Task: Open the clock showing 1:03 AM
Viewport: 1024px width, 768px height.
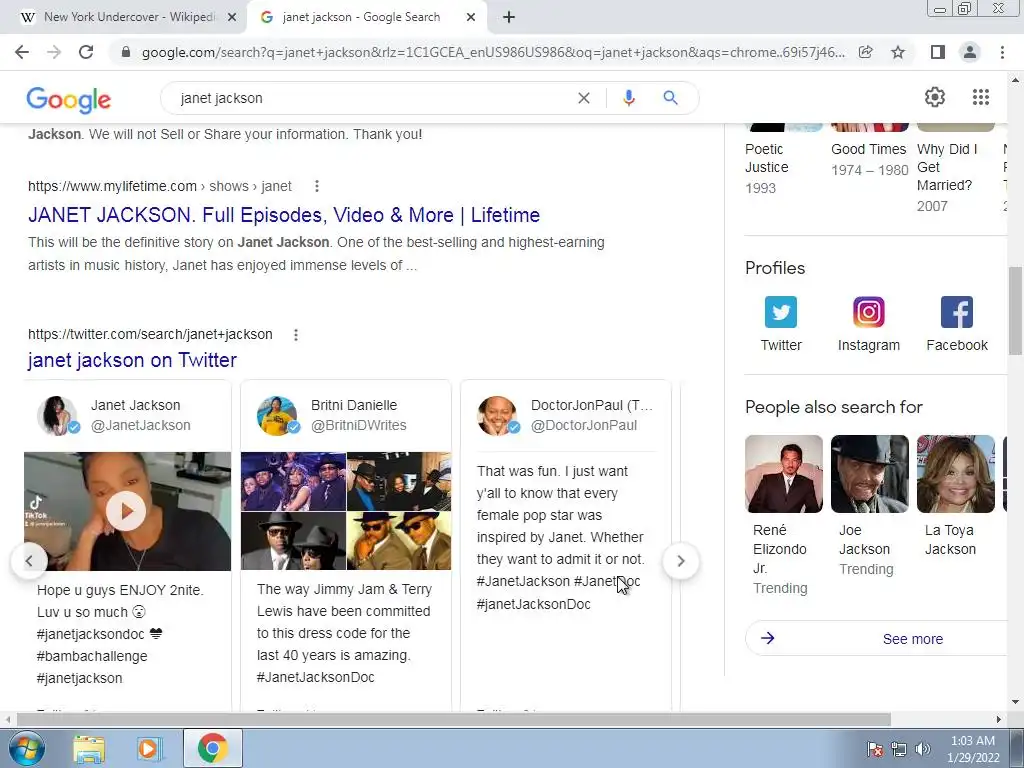Action: (x=972, y=749)
